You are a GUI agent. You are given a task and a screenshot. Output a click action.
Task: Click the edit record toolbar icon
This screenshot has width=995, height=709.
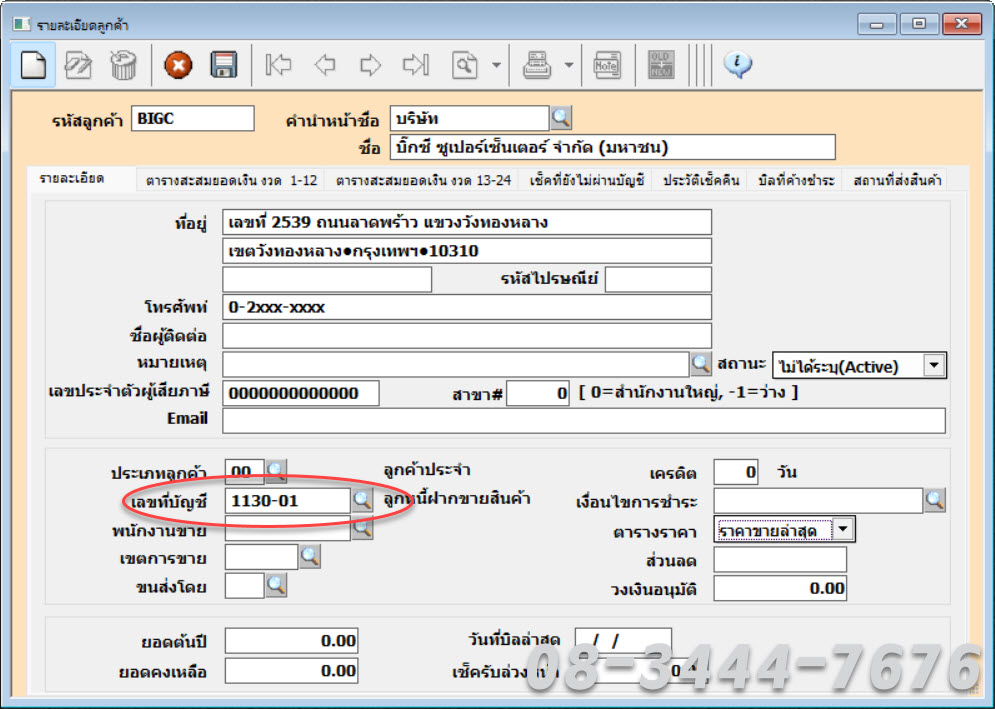pyautogui.click(x=78, y=65)
